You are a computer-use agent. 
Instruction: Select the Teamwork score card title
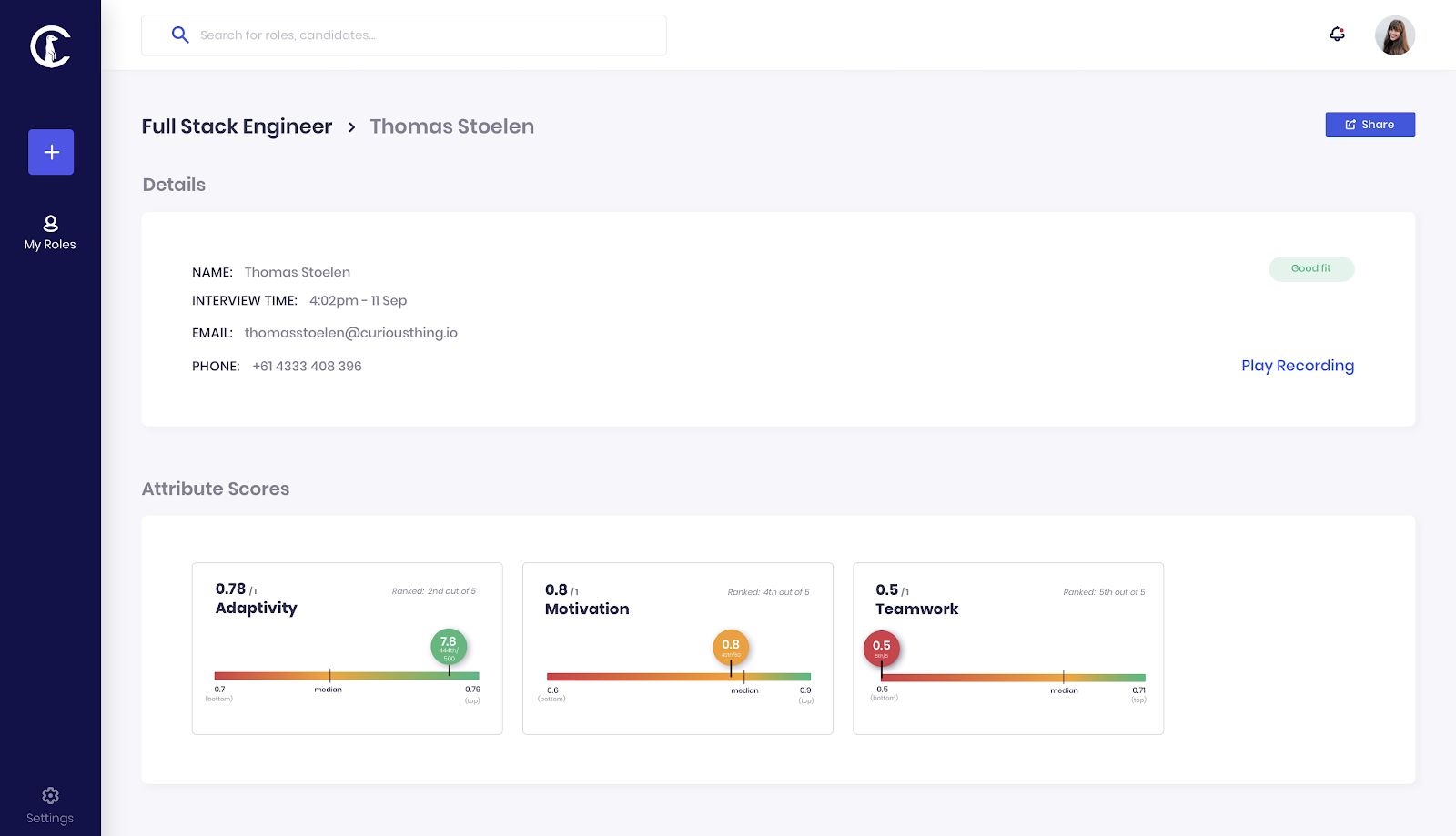[916, 609]
